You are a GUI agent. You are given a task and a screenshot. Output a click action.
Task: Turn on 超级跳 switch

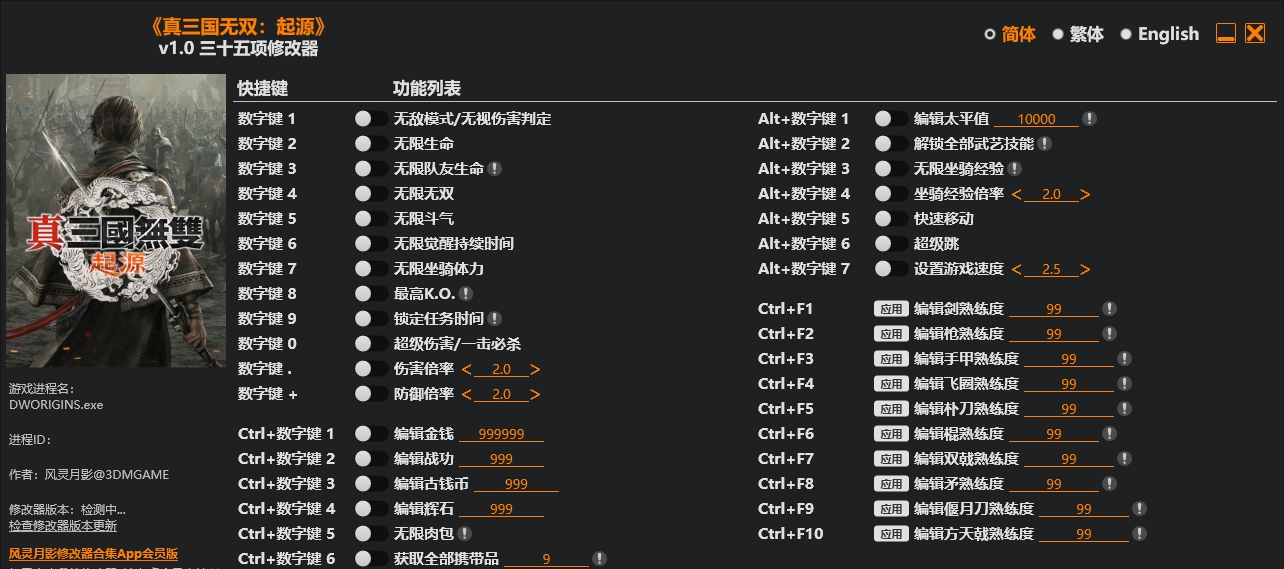891,244
